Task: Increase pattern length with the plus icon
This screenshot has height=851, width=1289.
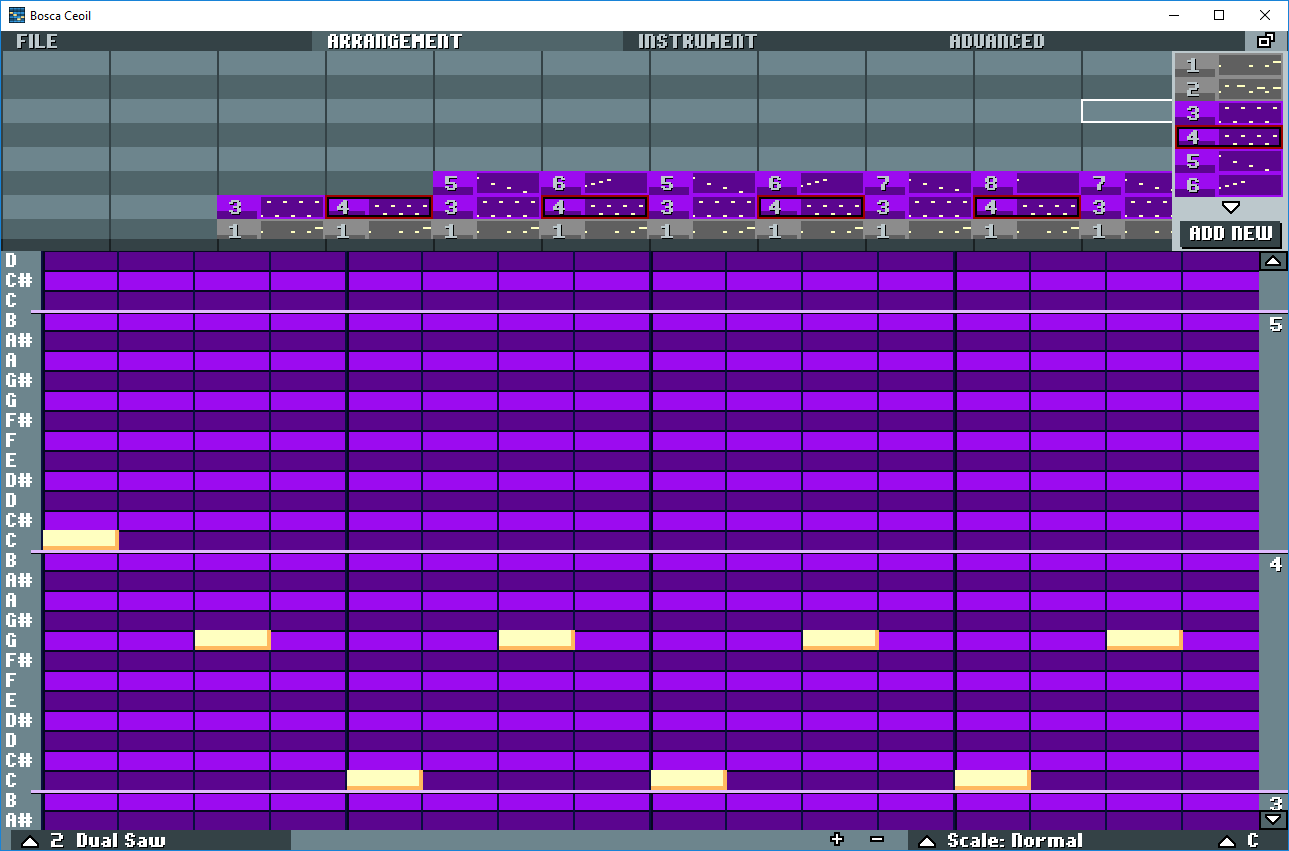Action: pyautogui.click(x=837, y=840)
